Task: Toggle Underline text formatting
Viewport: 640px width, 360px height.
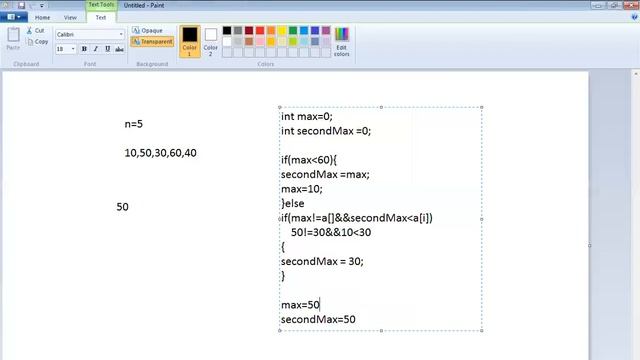Action: point(107,49)
